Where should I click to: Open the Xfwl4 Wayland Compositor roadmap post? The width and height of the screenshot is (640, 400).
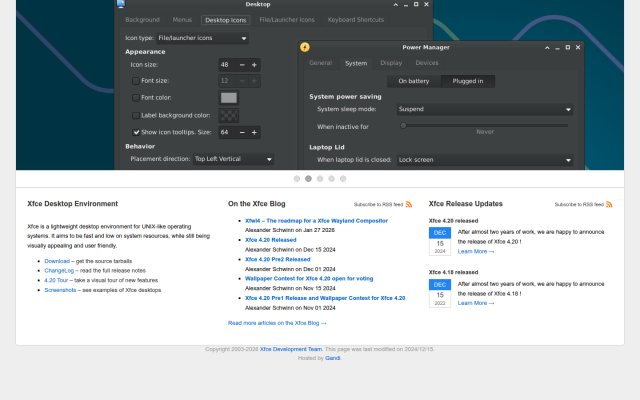(x=316, y=221)
